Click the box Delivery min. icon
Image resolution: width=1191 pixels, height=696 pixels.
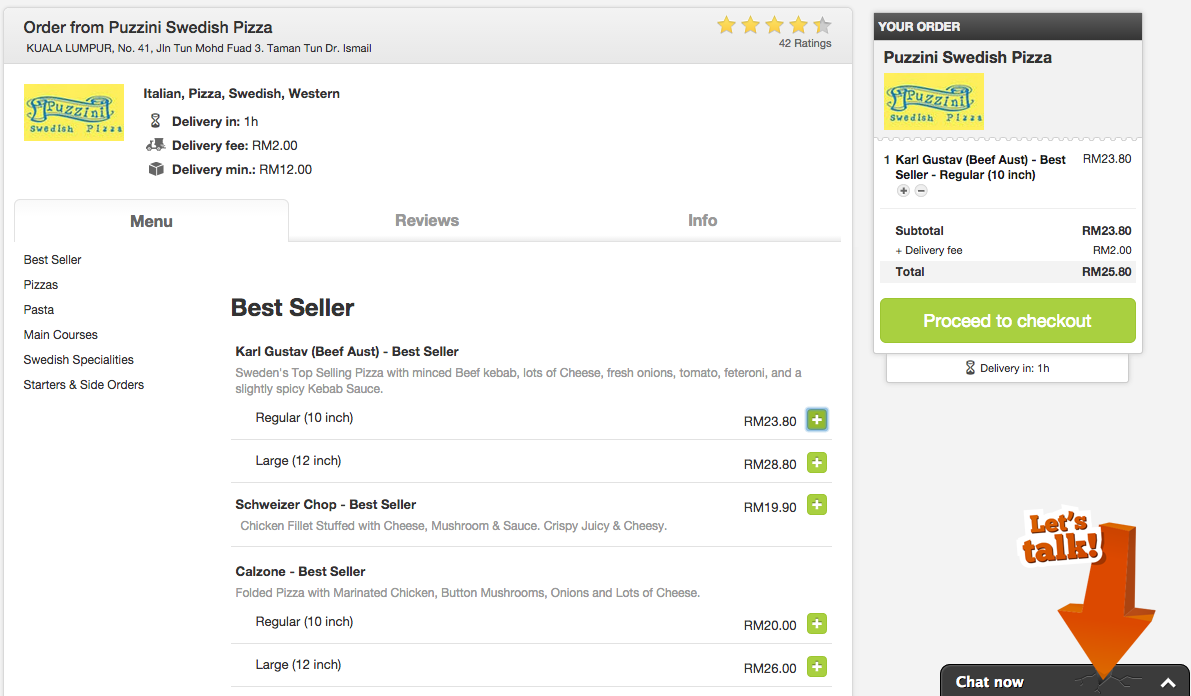pyautogui.click(x=156, y=169)
